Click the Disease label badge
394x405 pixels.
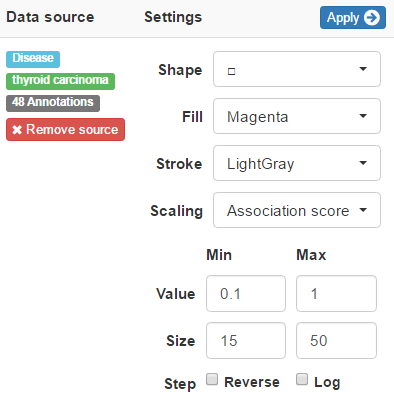[x=33, y=59]
